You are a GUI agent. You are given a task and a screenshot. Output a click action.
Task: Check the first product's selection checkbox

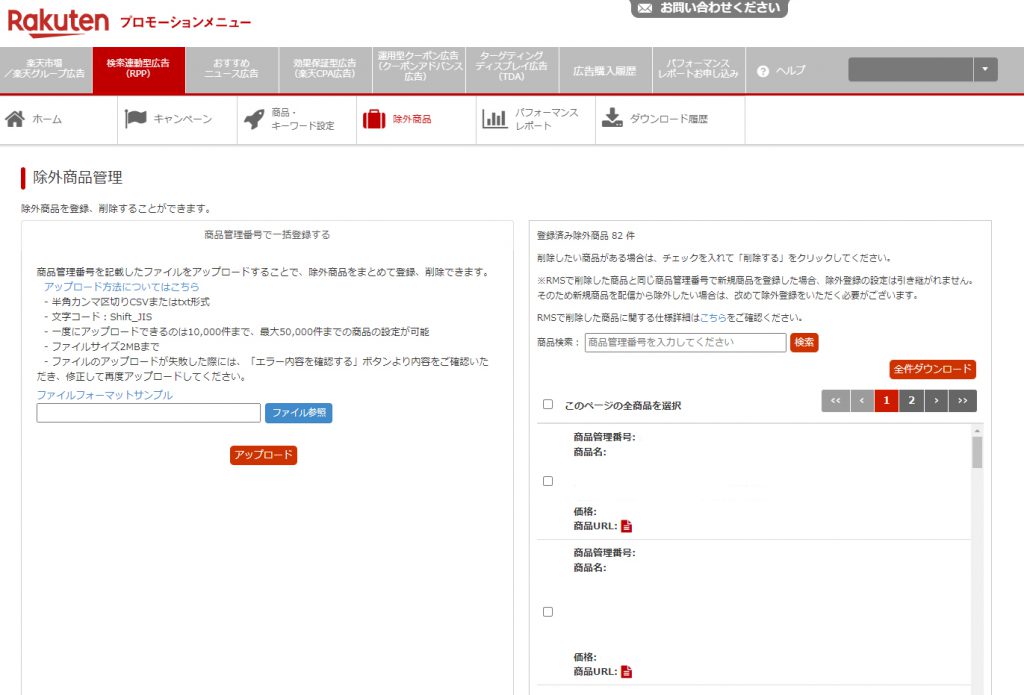[x=548, y=480]
